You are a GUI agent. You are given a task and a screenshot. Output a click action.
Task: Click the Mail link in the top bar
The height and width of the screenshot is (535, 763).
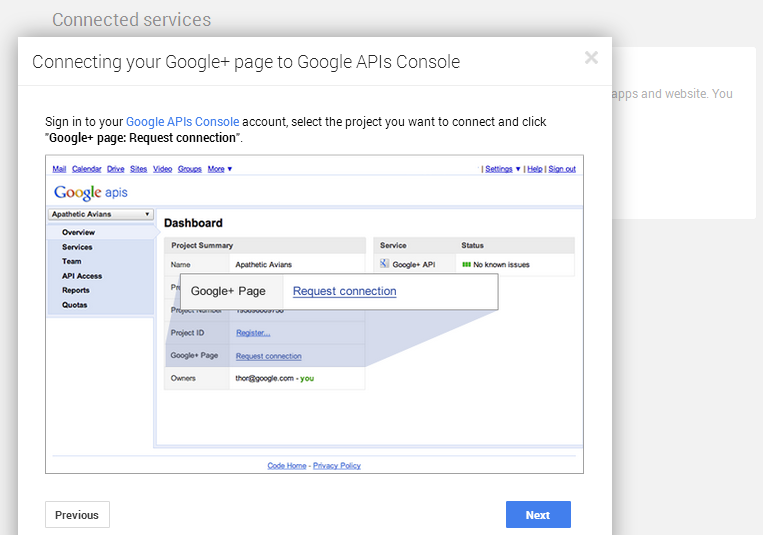pyautogui.click(x=59, y=169)
